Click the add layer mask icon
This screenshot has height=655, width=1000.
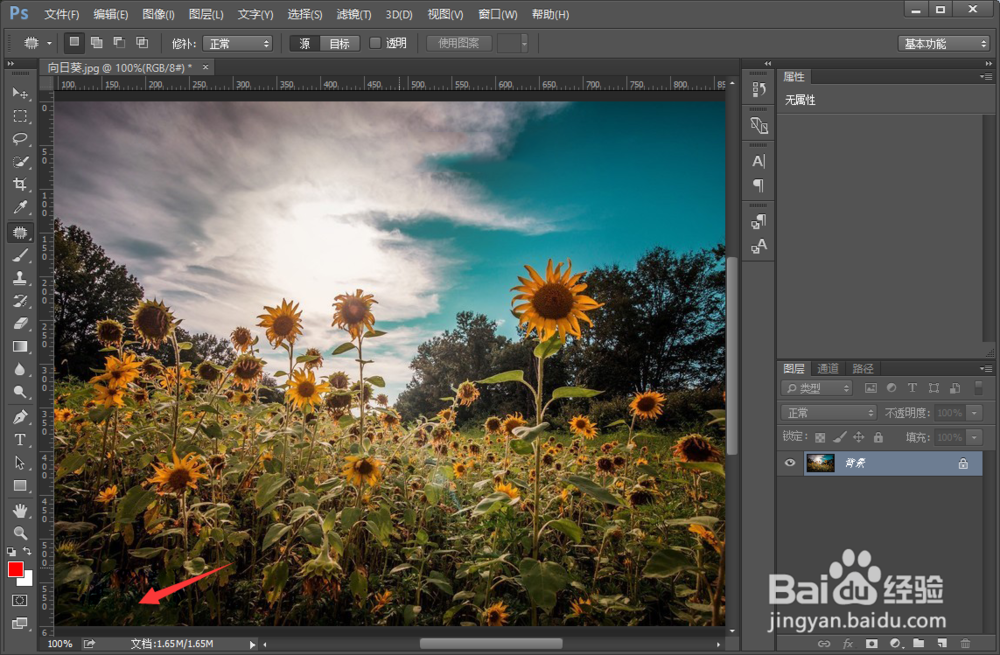point(871,644)
